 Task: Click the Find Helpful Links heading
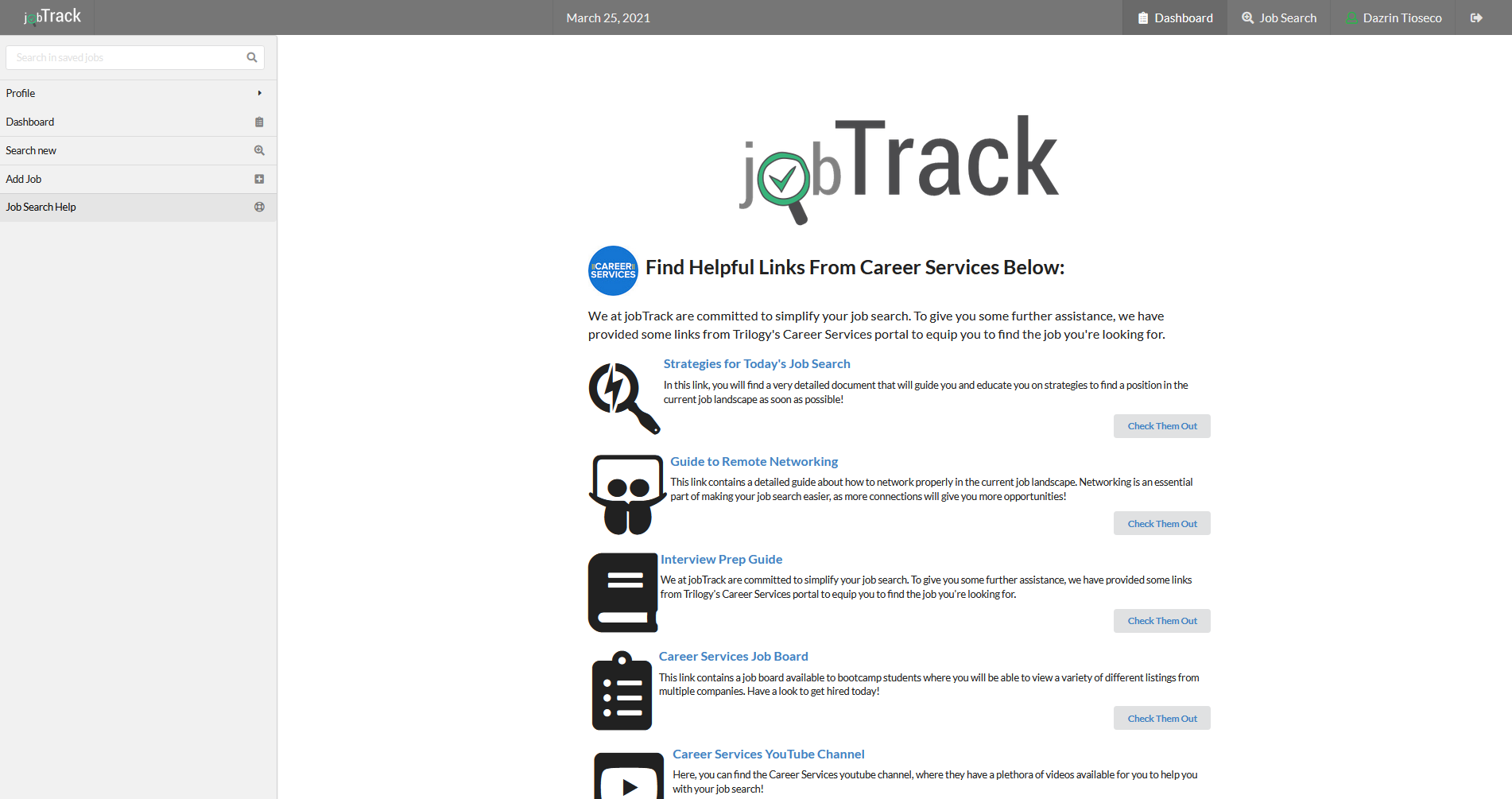click(x=855, y=267)
